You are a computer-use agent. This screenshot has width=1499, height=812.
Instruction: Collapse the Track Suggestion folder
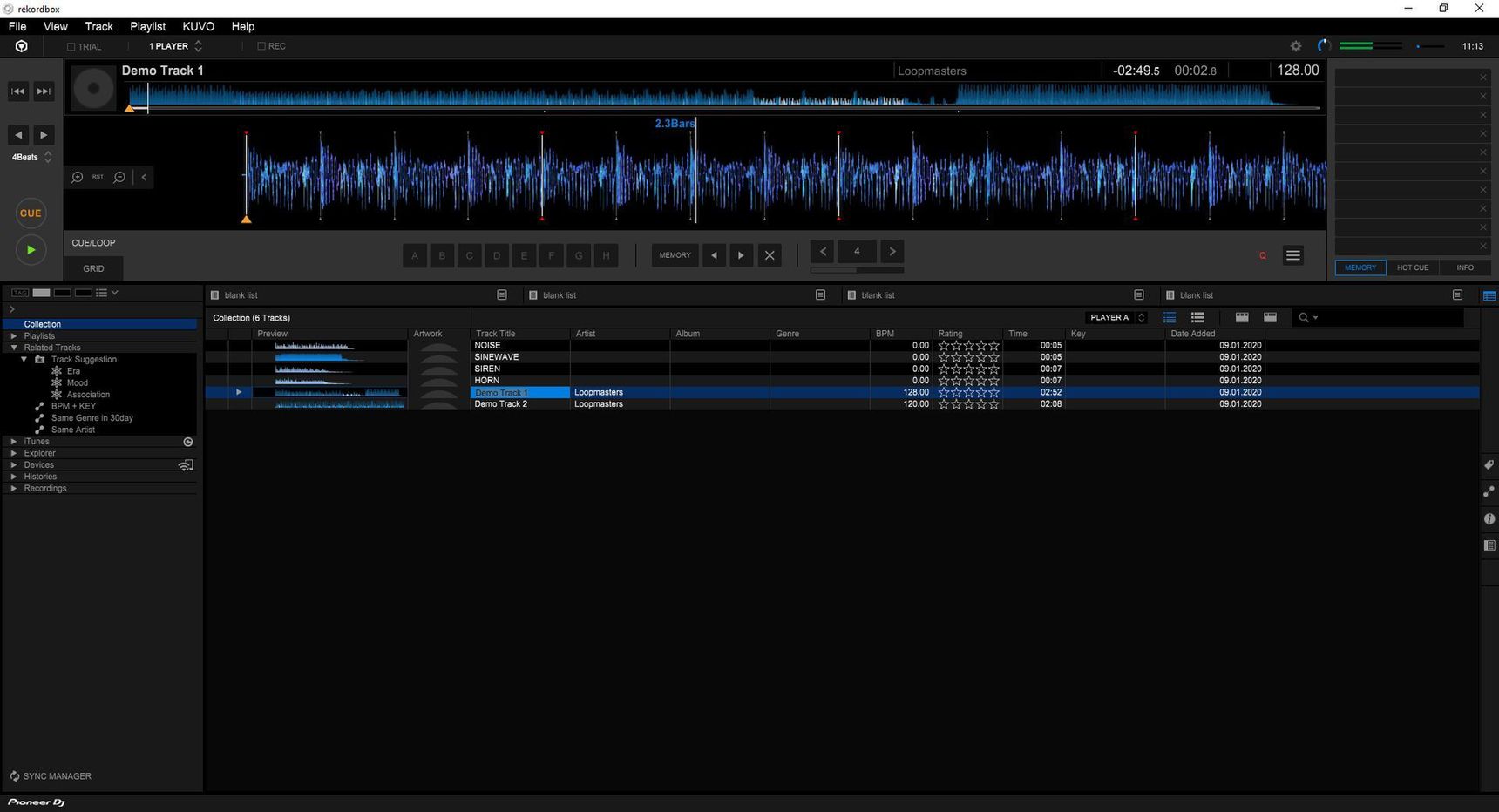pos(24,359)
